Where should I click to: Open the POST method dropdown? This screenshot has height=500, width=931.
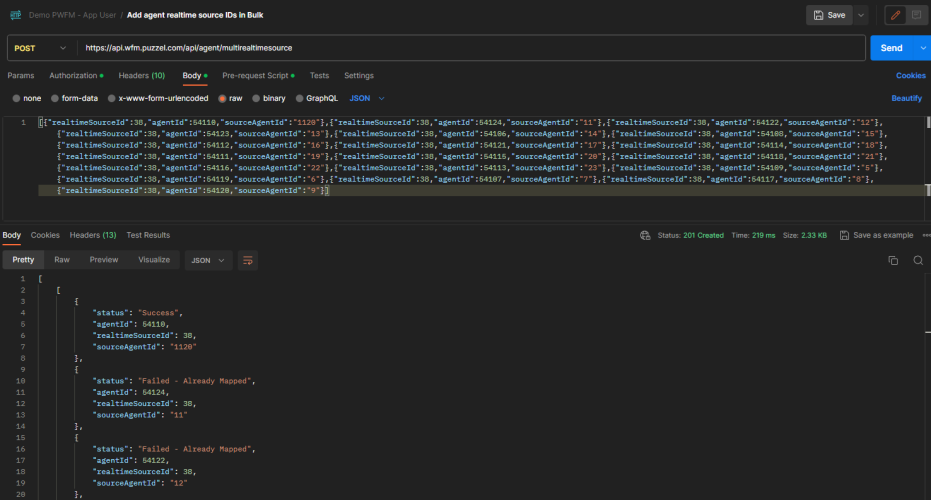click(x=41, y=47)
